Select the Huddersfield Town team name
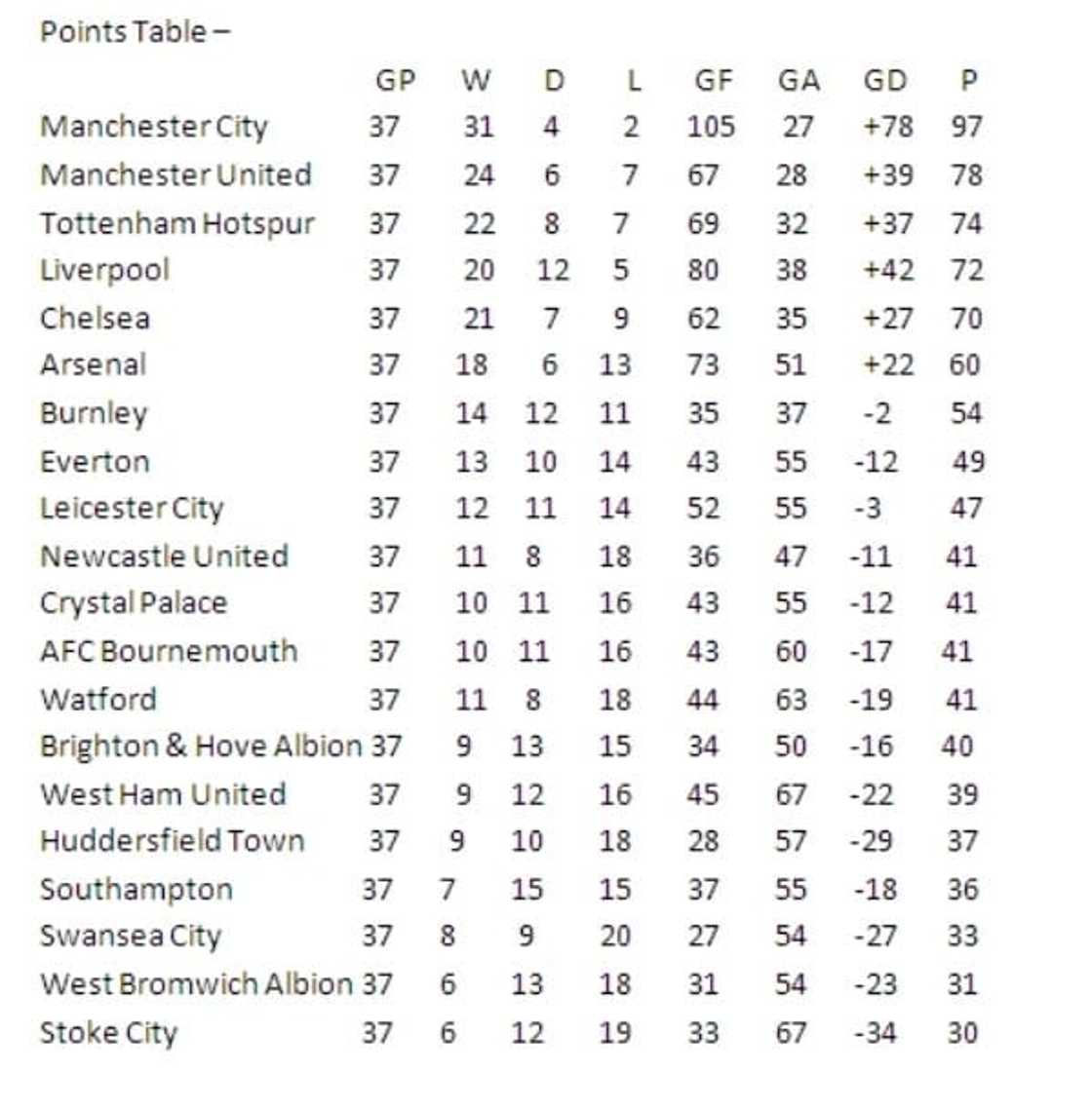 (x=172, y=841)
